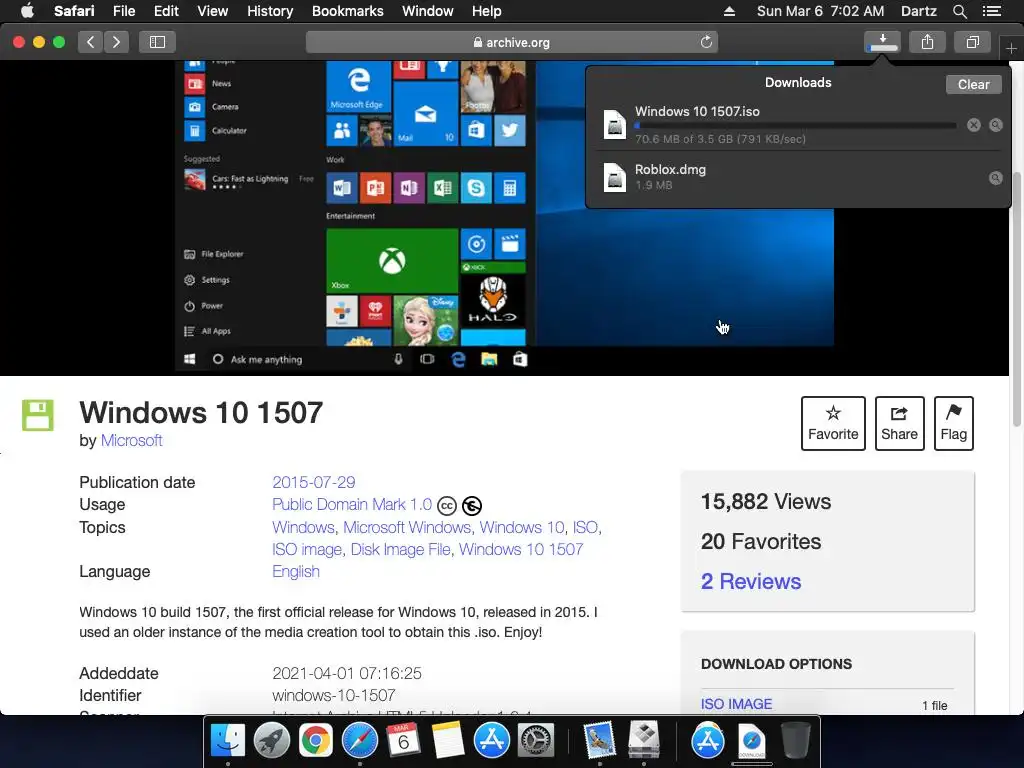Open the Dartz user menu
1024x768 pixels.
coord(918,11)
